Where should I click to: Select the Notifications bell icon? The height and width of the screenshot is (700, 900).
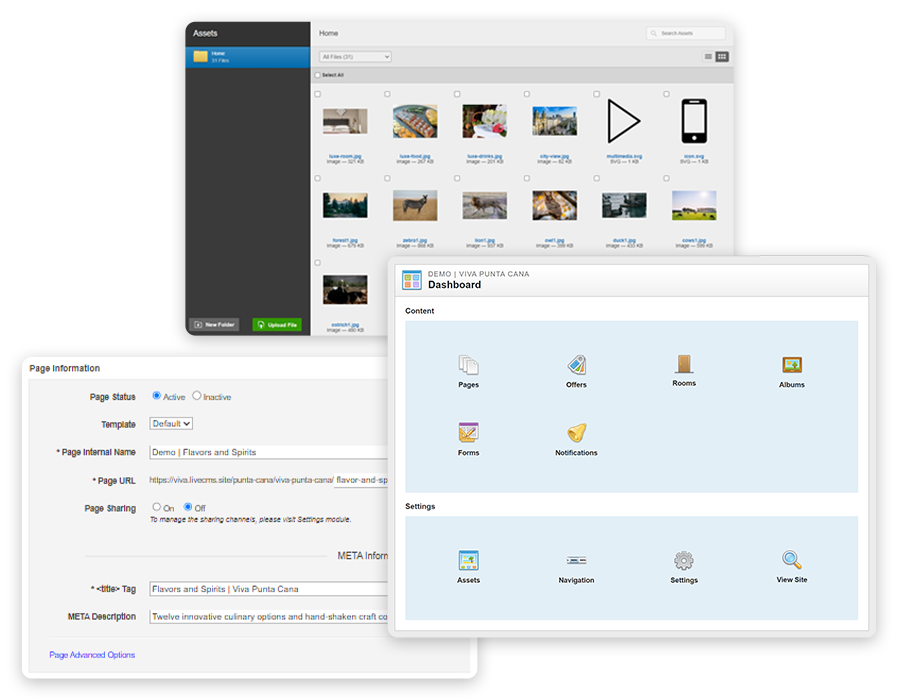576,432
